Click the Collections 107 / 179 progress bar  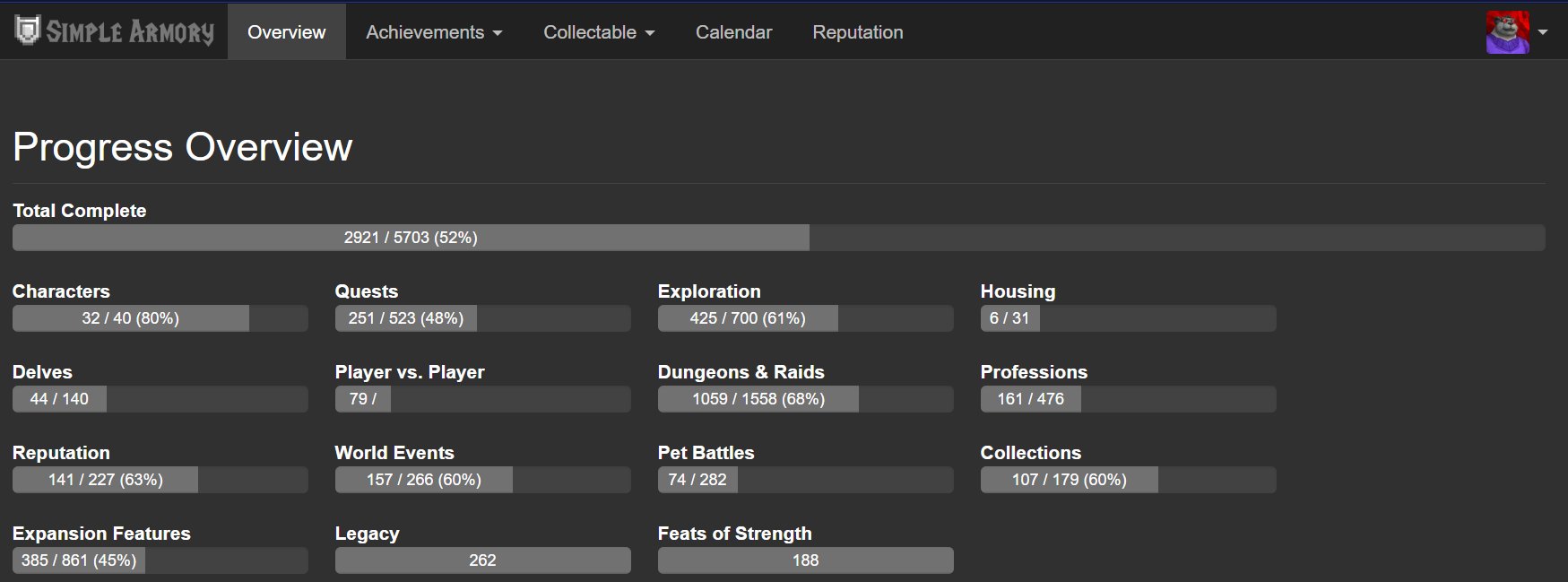point(1129,480)
